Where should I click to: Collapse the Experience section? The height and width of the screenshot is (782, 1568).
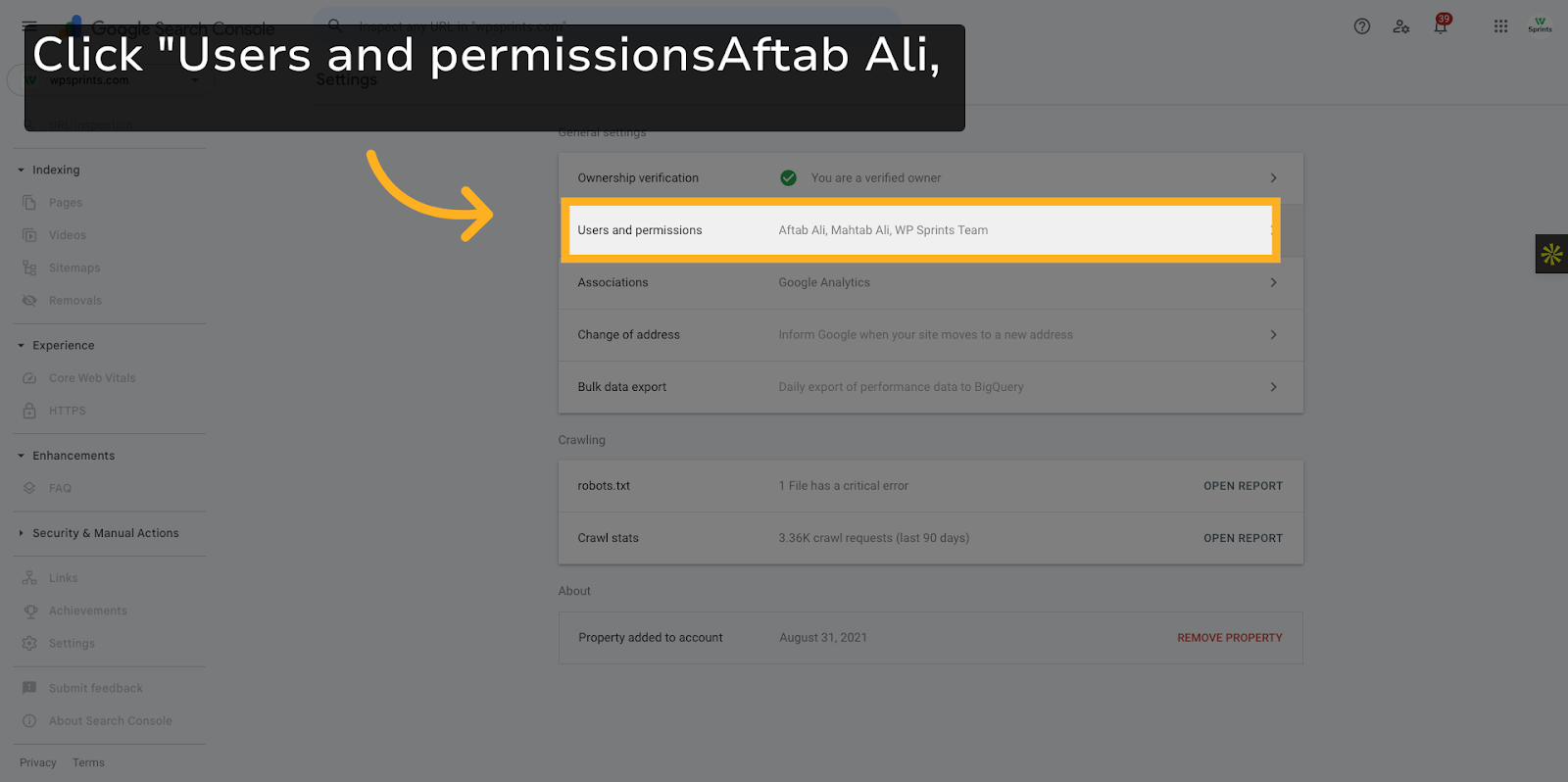tap(22, 346)
